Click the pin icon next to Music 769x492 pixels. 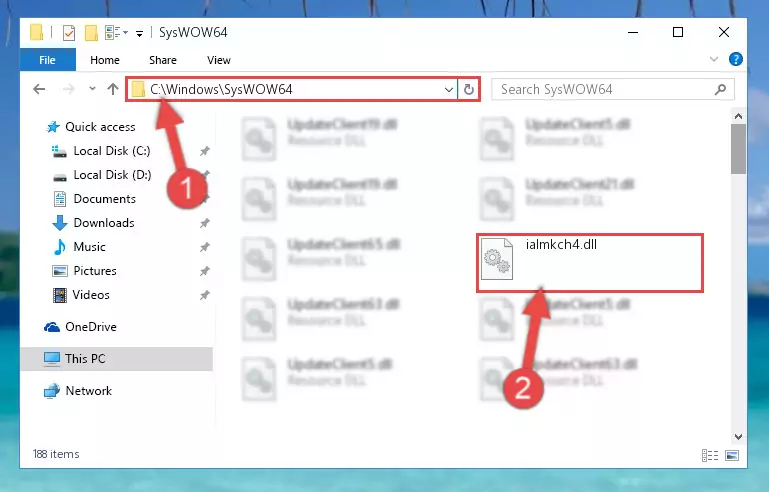(x=205, y=247)
